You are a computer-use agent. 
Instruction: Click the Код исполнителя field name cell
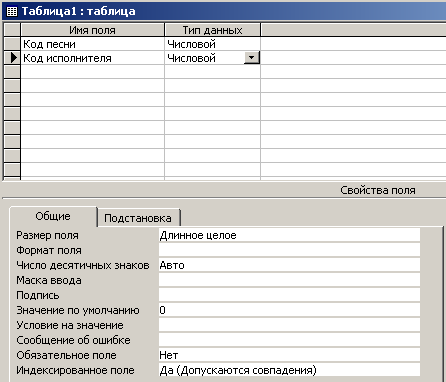pyautogui.click(x=92, y=58)
